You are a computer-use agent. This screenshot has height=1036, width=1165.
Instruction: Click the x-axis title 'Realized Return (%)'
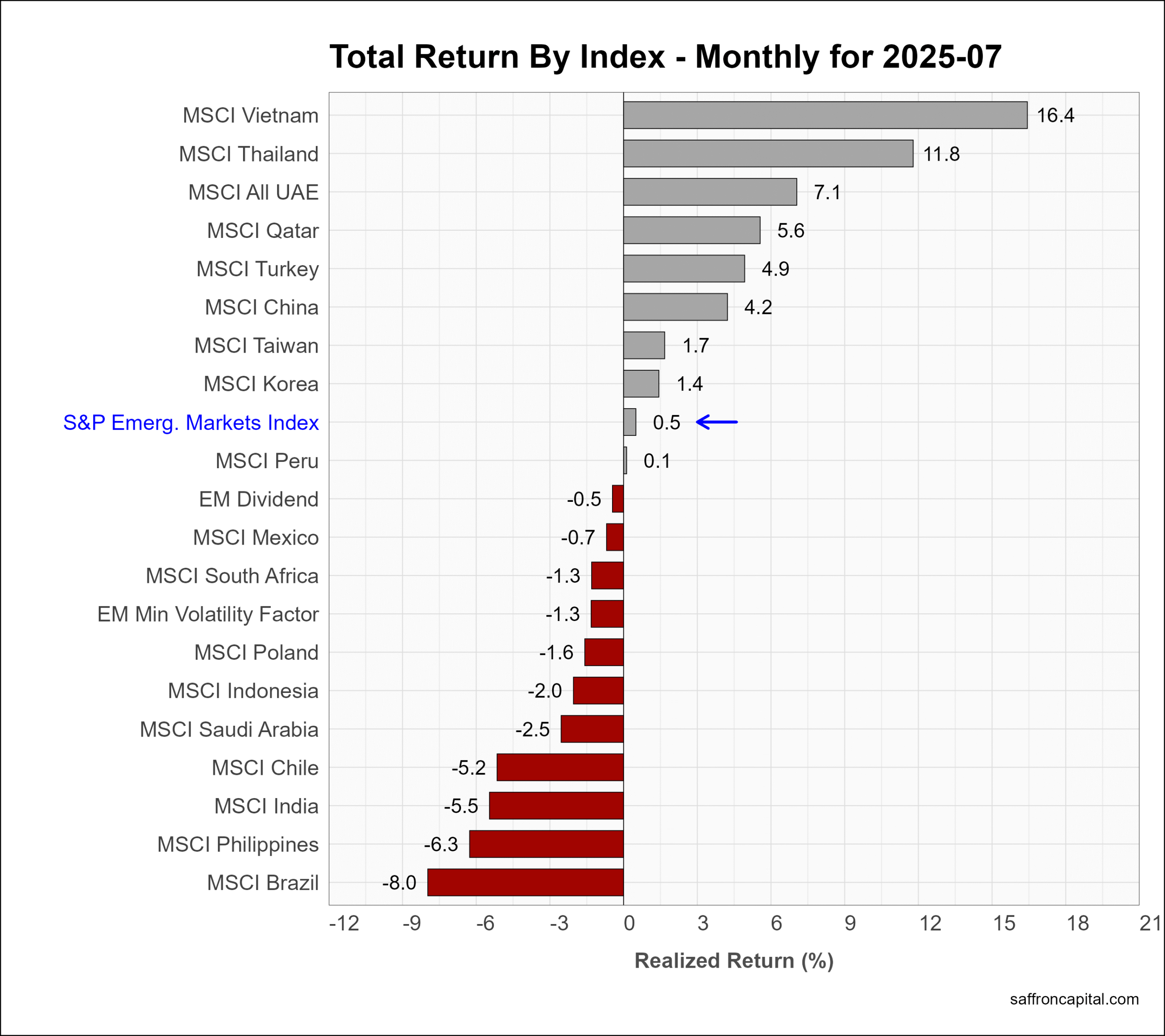[x=734, y=961]
